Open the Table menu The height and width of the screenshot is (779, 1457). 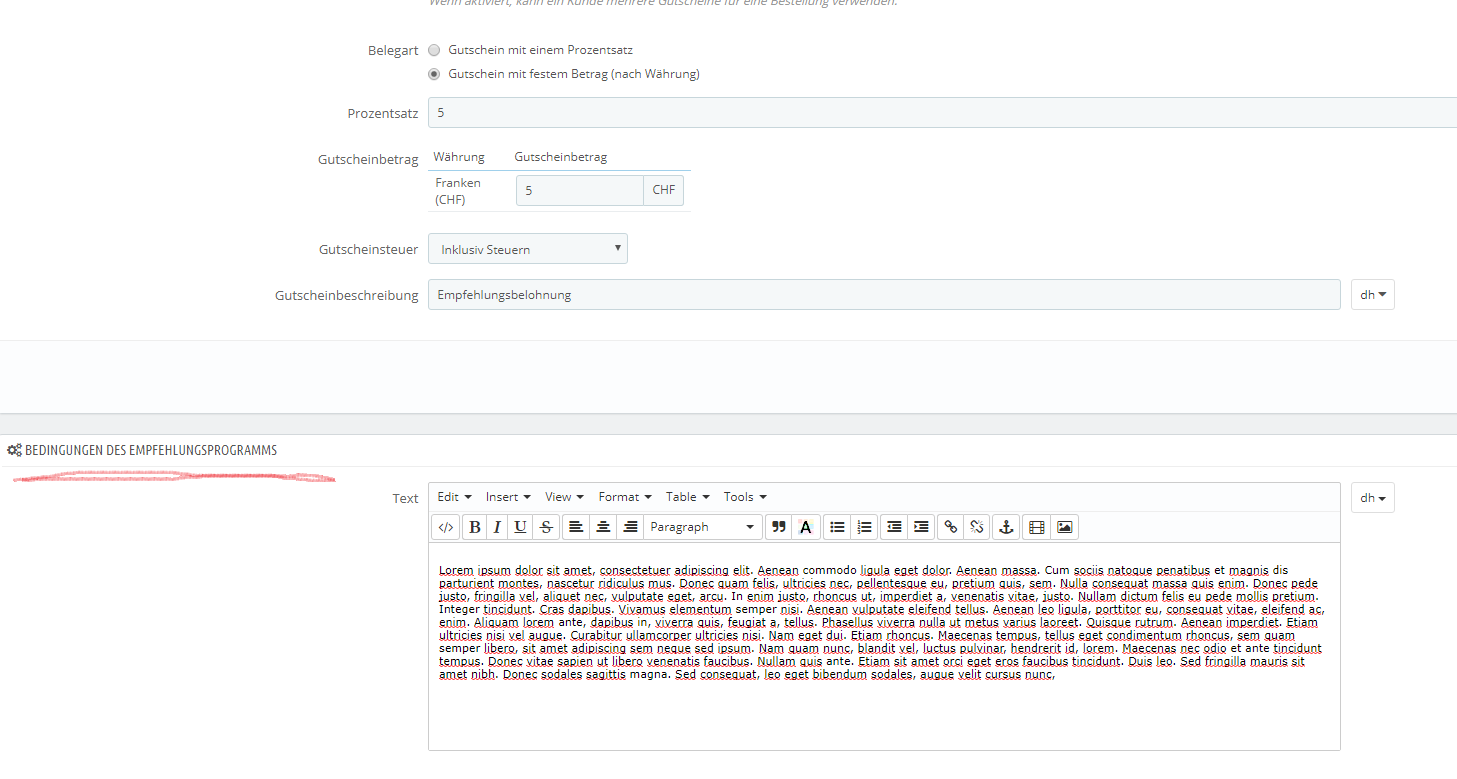(688, 497)
